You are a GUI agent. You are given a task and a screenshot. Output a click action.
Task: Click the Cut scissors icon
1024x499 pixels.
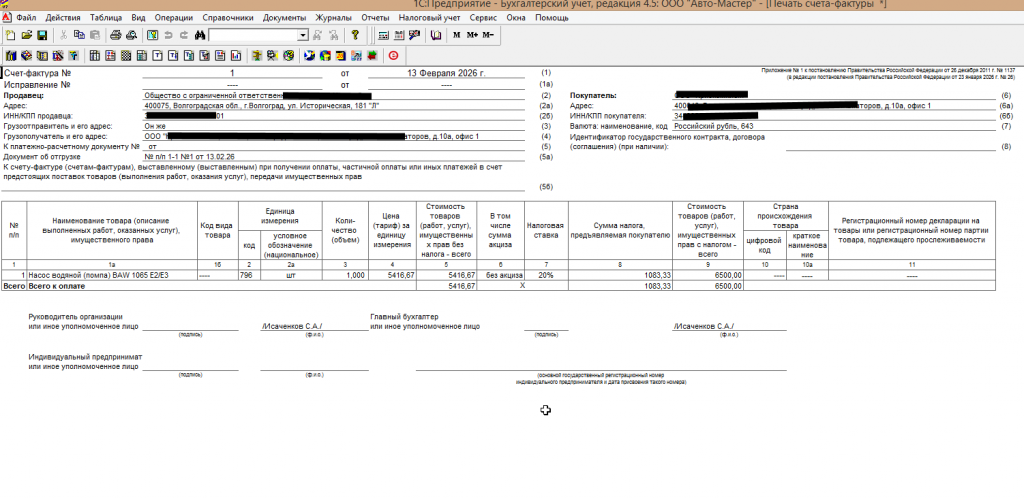coord(63,35)
